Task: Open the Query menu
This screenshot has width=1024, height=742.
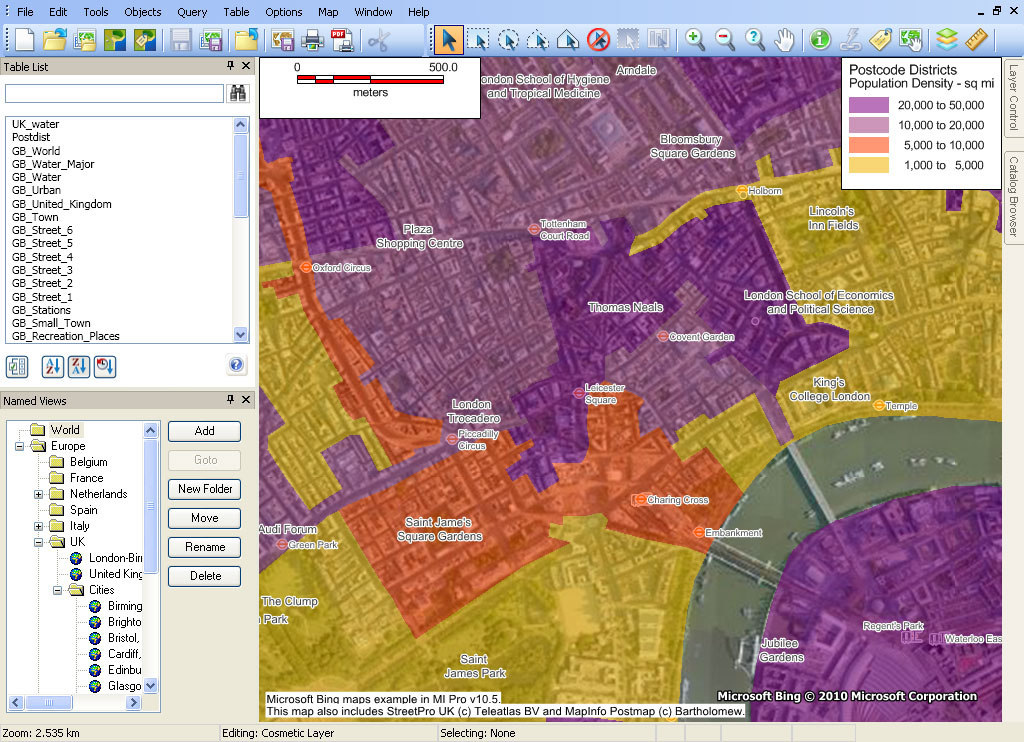Action: tap(192, 12)
